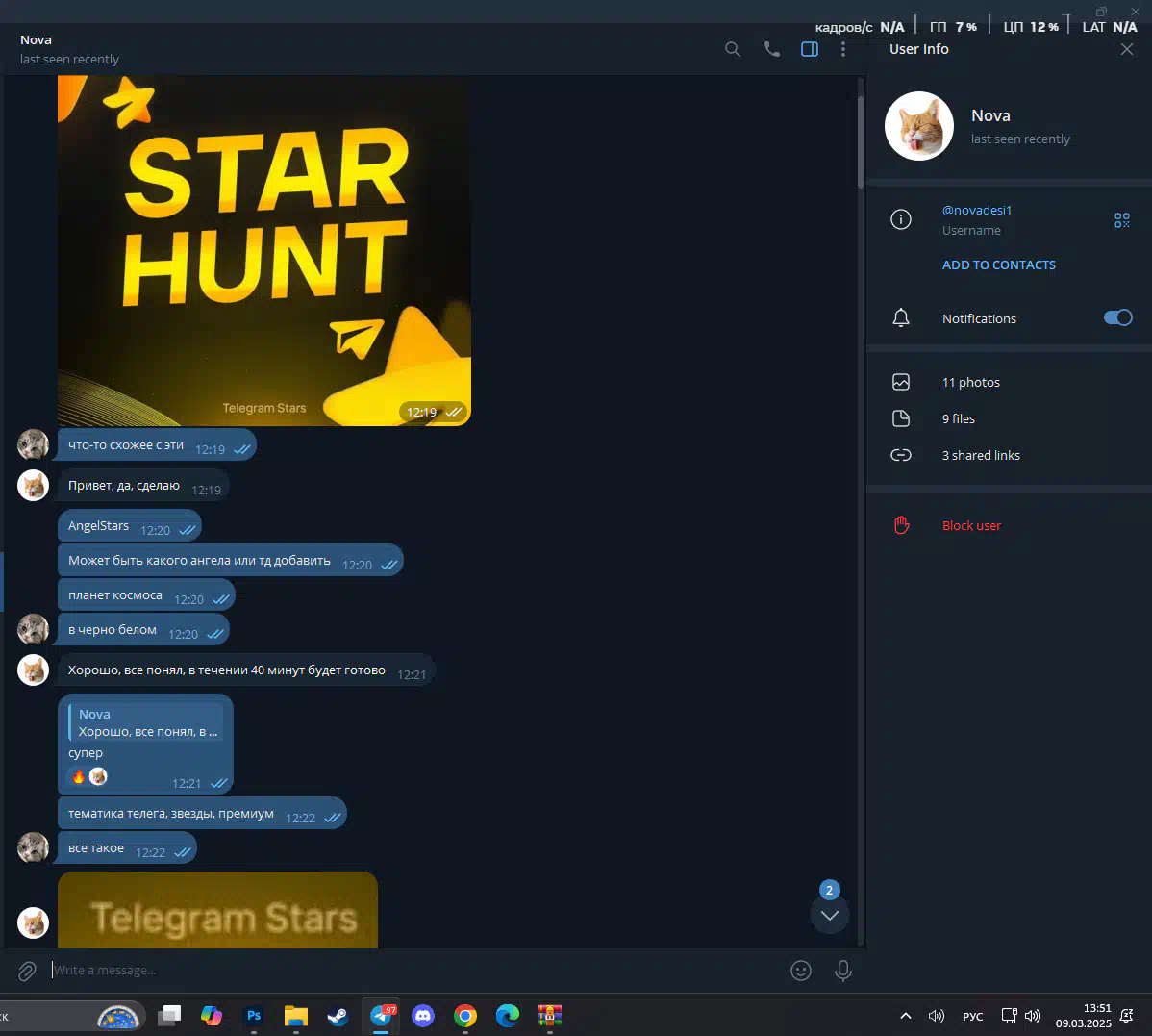Open Discord from the taskbar
1152x1036 pixels.
click(x=423, y=1016)
